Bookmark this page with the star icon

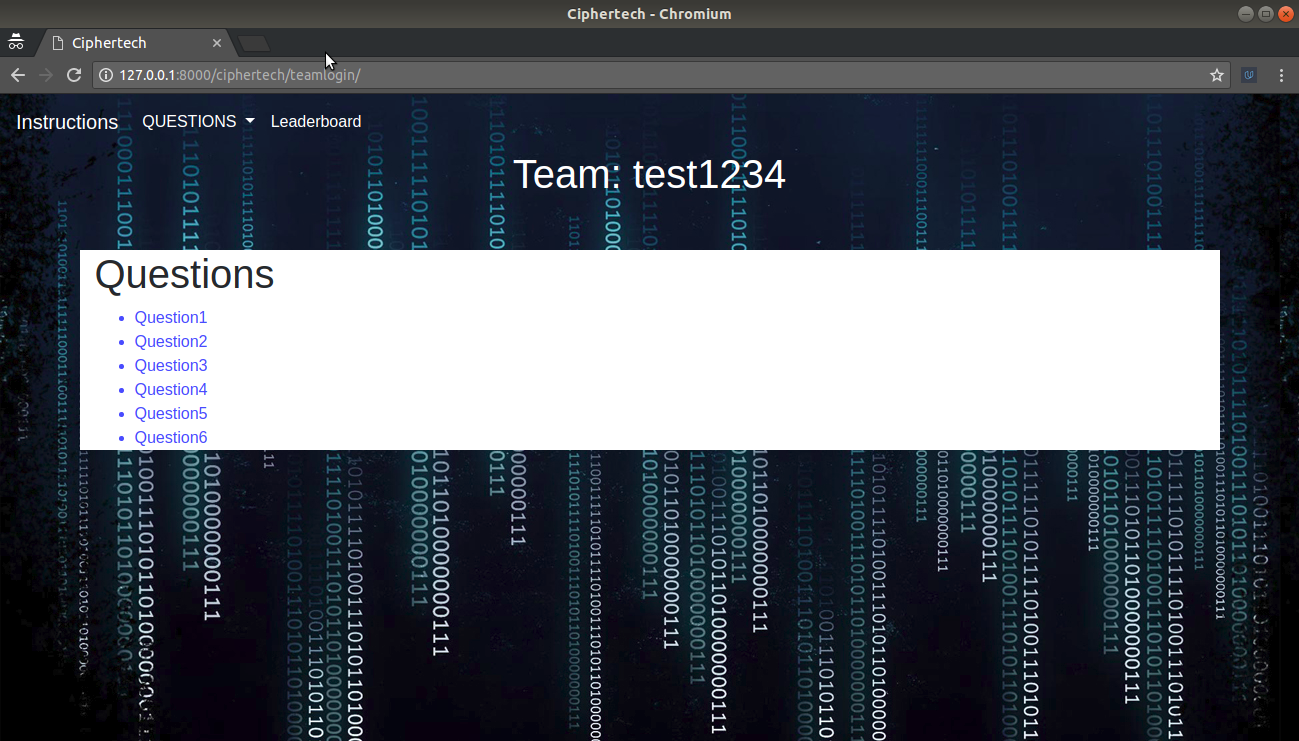1217,75
